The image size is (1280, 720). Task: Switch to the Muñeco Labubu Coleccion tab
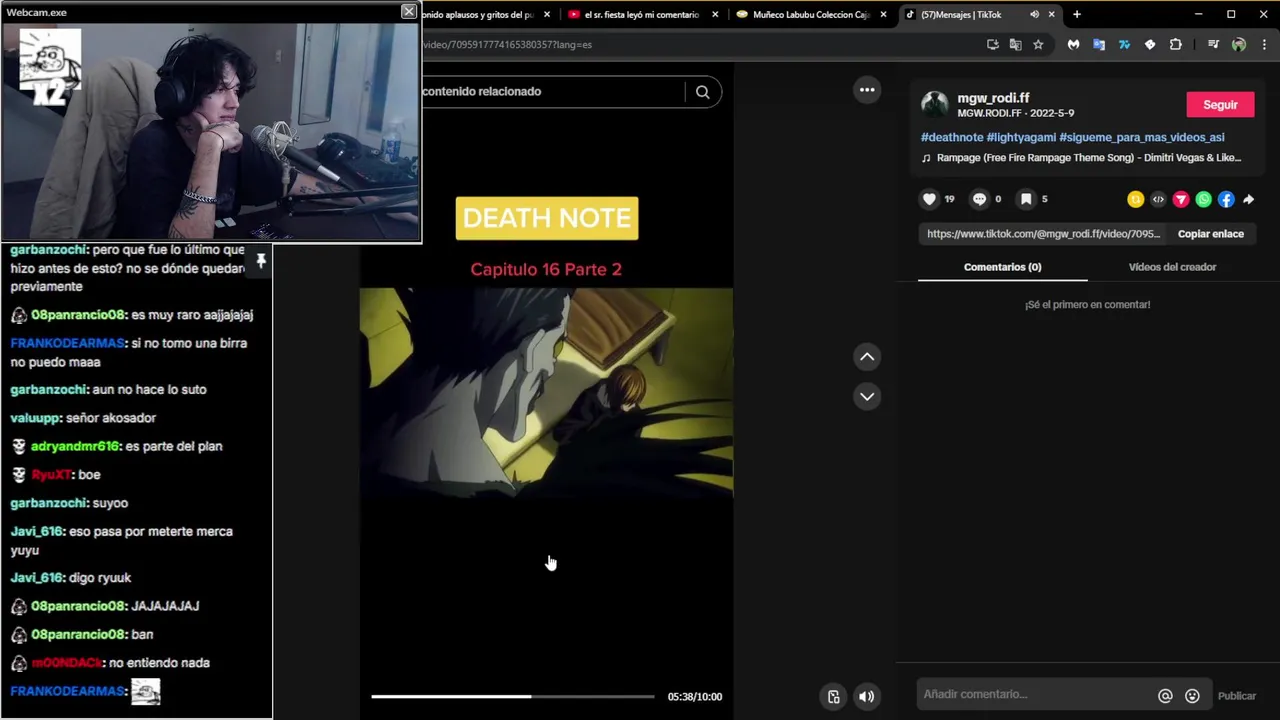click(x=810, y=15)
